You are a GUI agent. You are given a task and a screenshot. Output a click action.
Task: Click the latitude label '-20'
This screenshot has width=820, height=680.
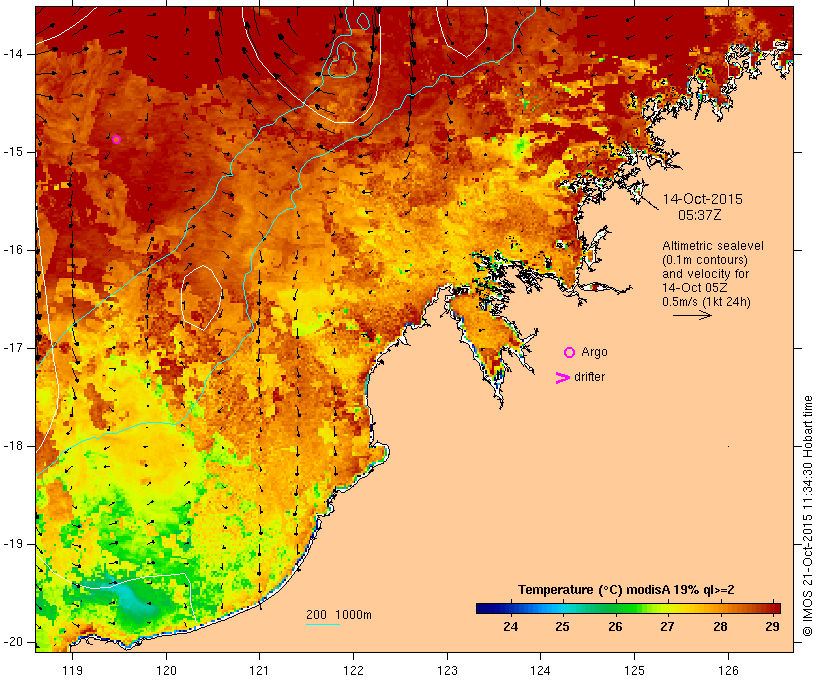click(13, 642)
